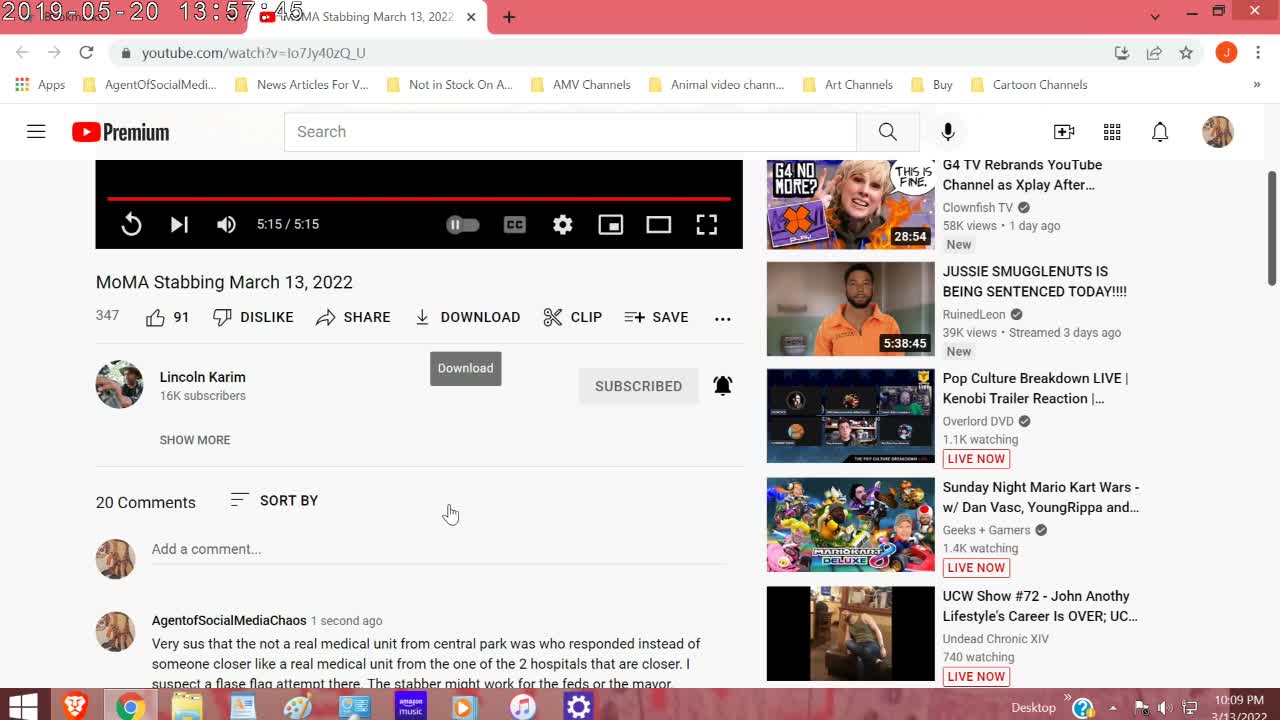
Task: Mute the video volume speaker icon
Action: [227, 225]
